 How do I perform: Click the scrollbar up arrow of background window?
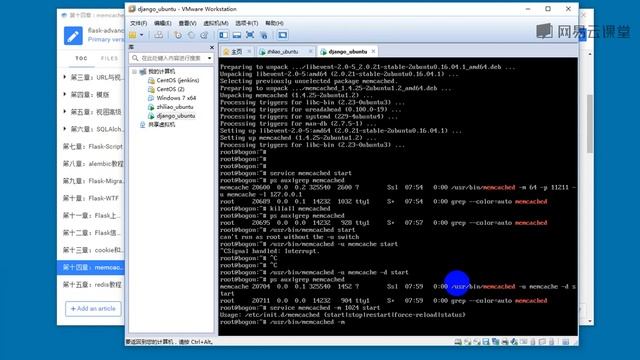(x=590, y=54)
